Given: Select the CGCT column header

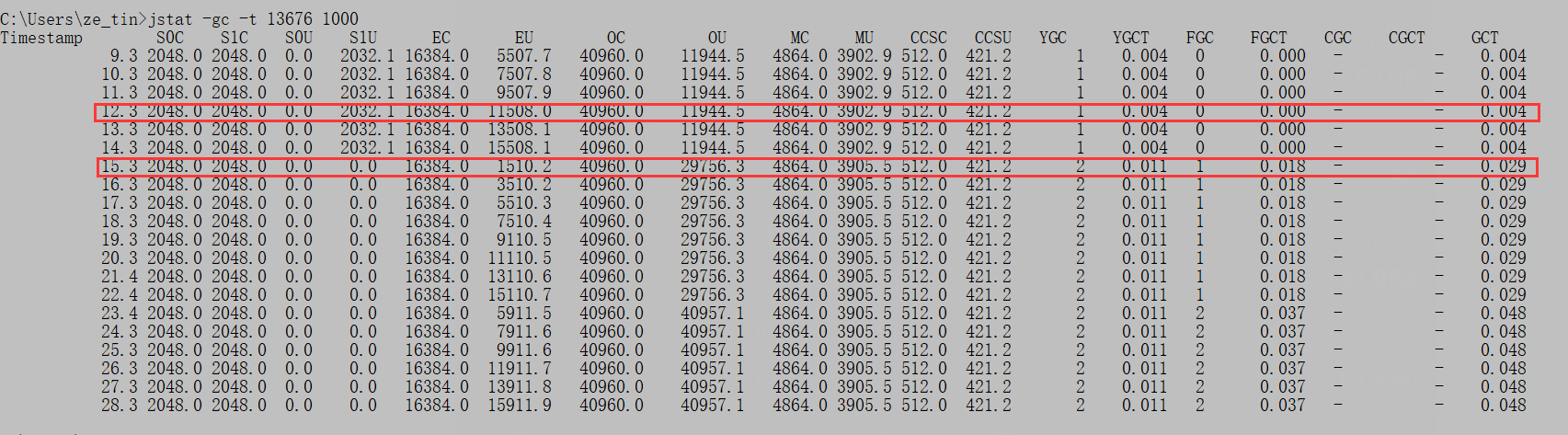Looking at the screenshot, I should point(1407,38).
